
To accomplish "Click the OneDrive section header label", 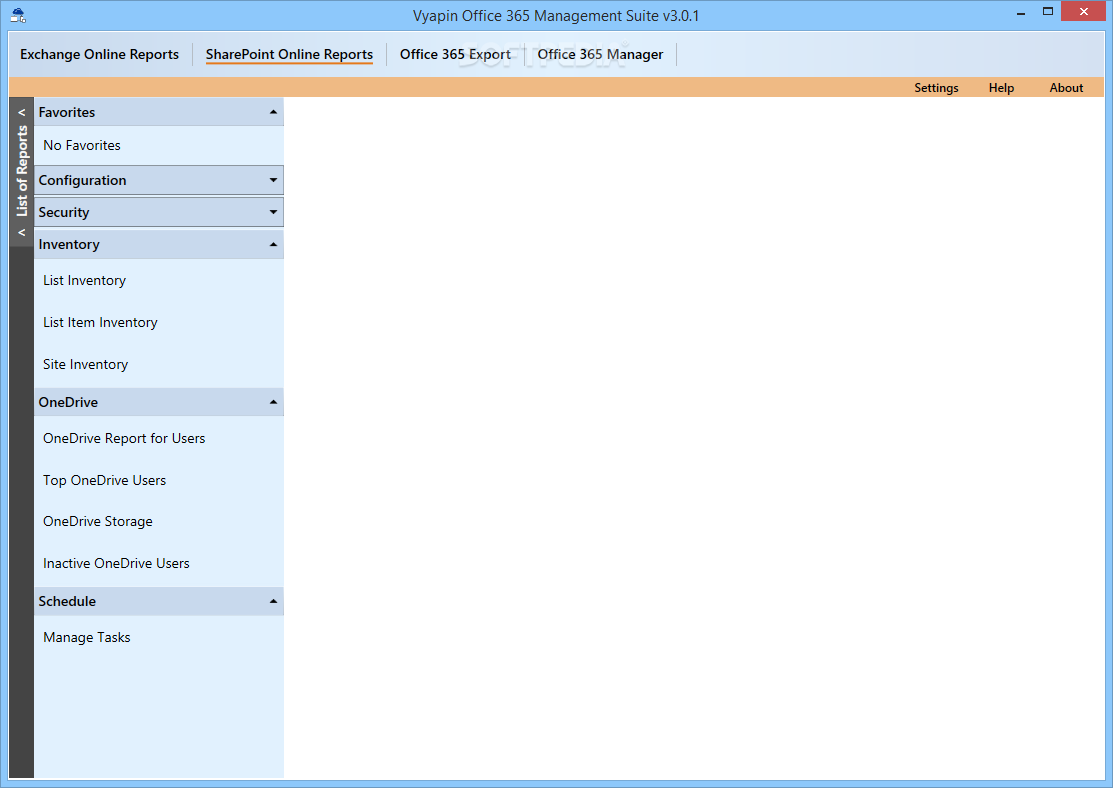I will (68, 402).
